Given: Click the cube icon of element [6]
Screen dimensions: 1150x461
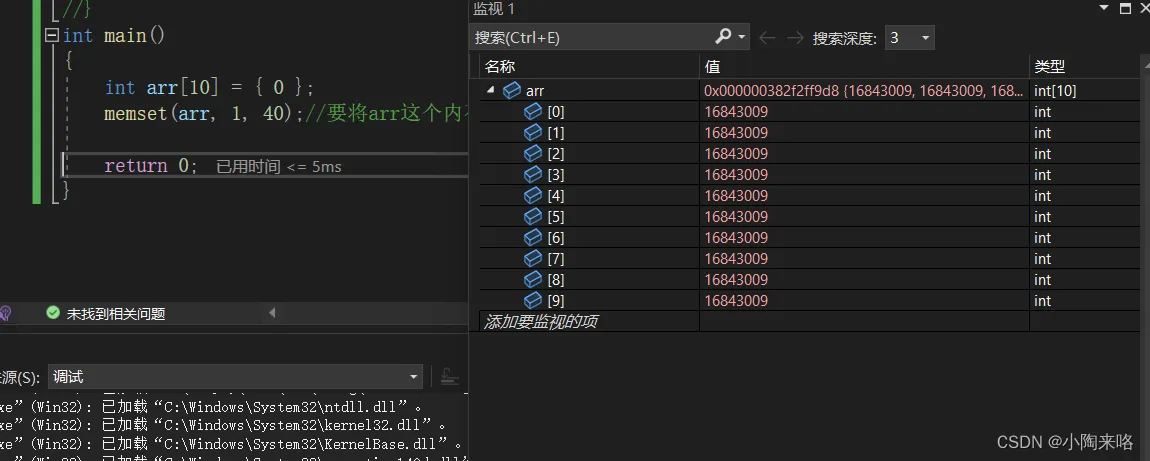Looking at the screenshot, I should tap(533, 237).
